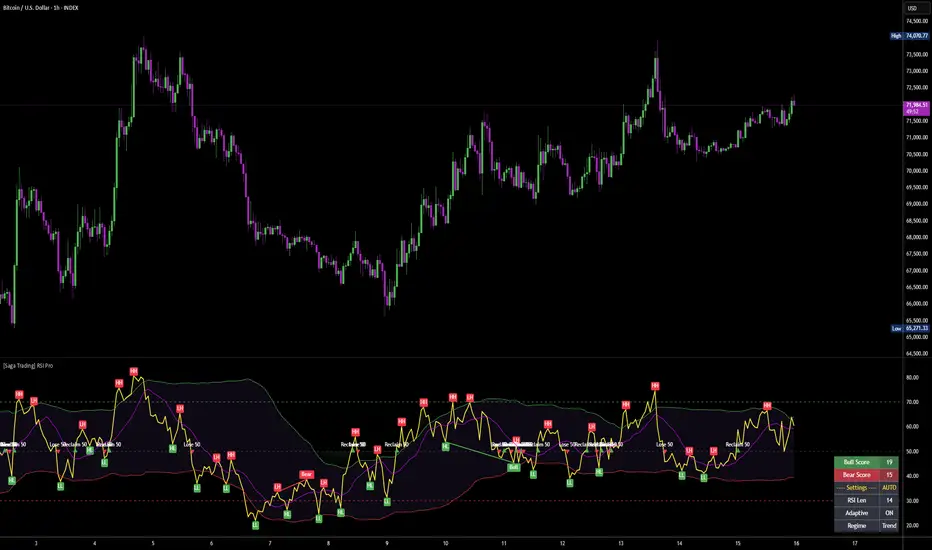932x550 pixels.
Task: Click date 9 on the time axis
Action: pos(387,543)
